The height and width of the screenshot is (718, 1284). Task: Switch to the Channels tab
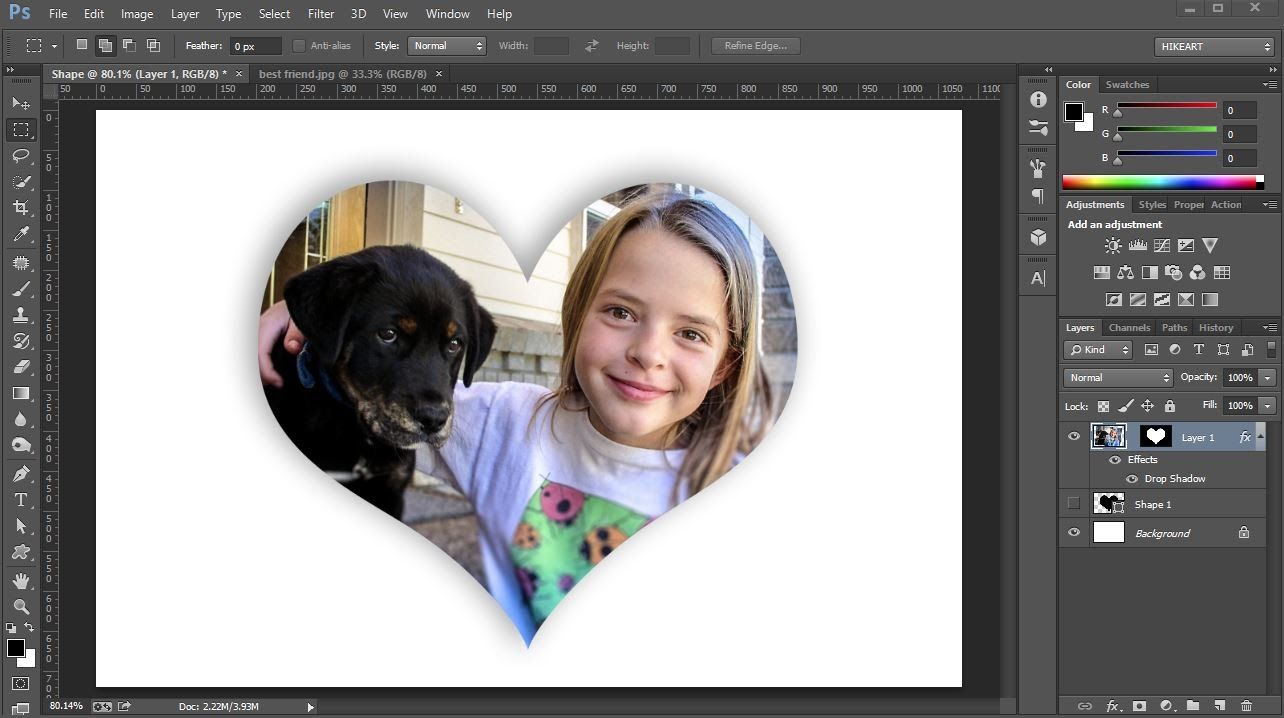pyautogui.click(x=1129, y=327)
